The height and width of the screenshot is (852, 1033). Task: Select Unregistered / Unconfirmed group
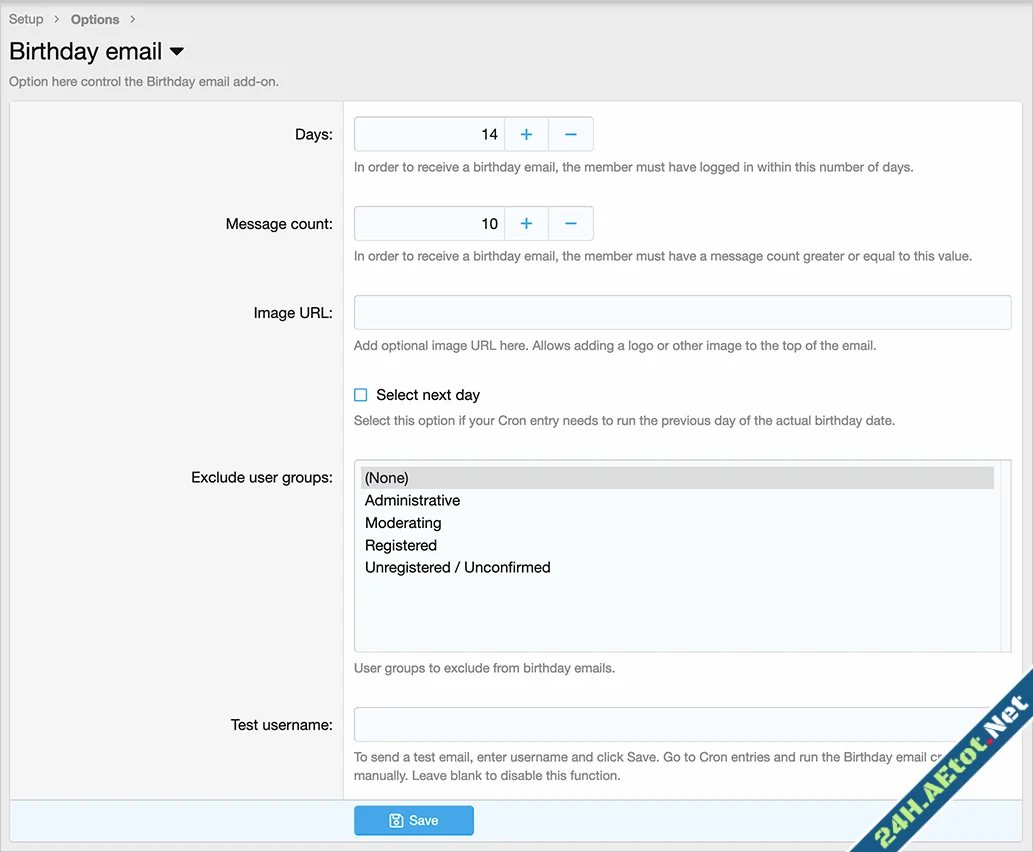point(457,567)
